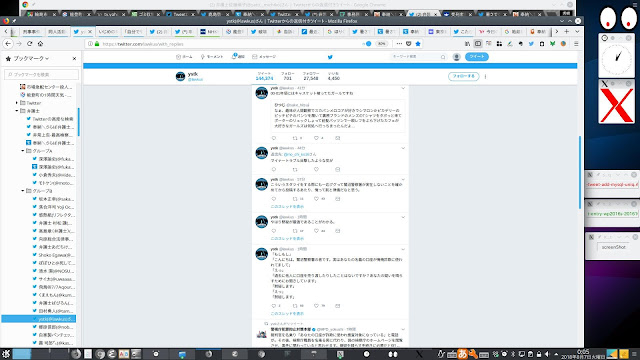Open the フォロワー 27,548 followers tab
This screenshot has height=360, width=640.
click(x=311, y=76)
